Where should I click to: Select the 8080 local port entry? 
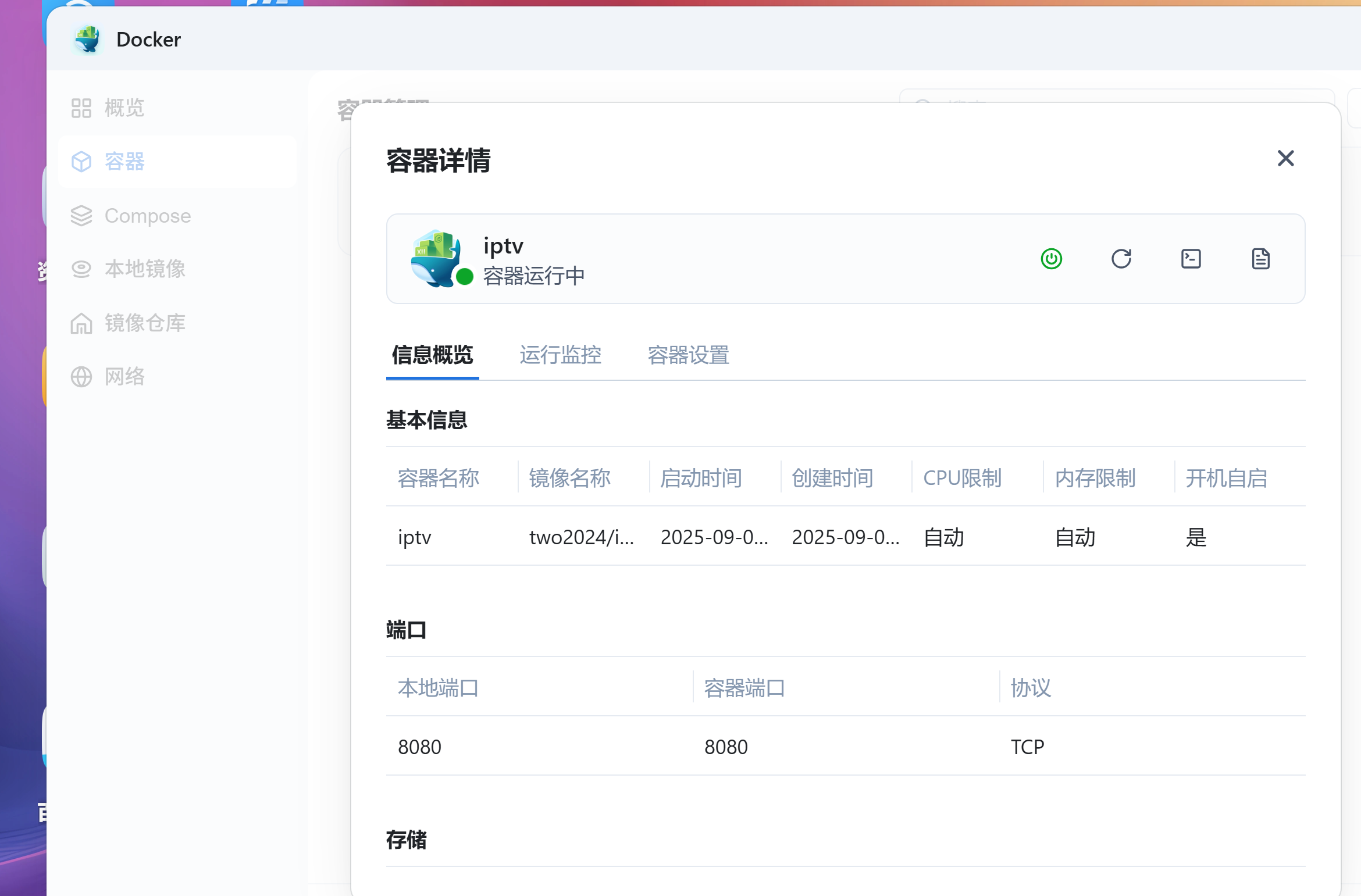[420, 747]
